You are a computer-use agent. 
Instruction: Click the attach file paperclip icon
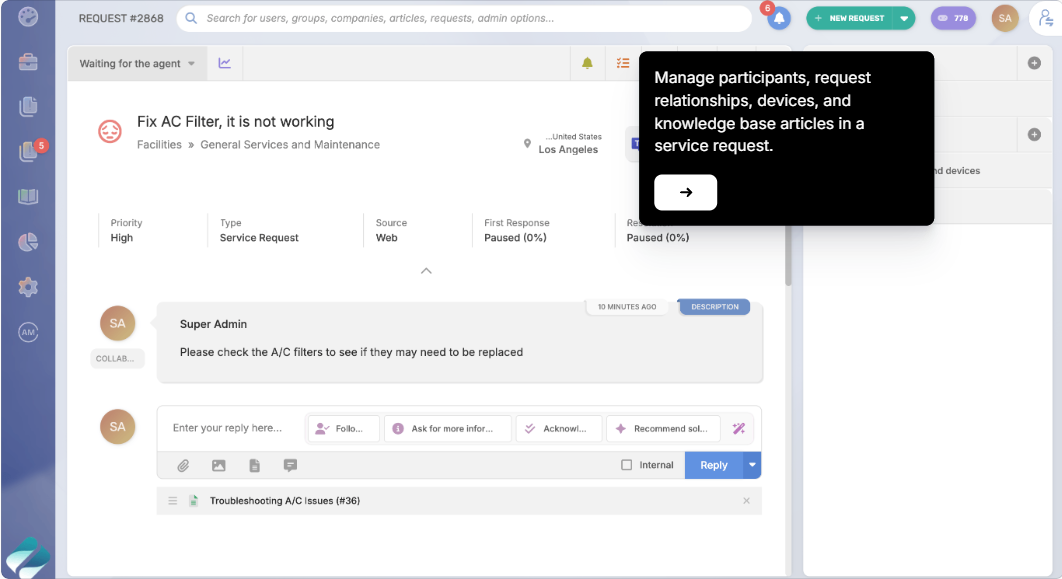pos(183,465)
